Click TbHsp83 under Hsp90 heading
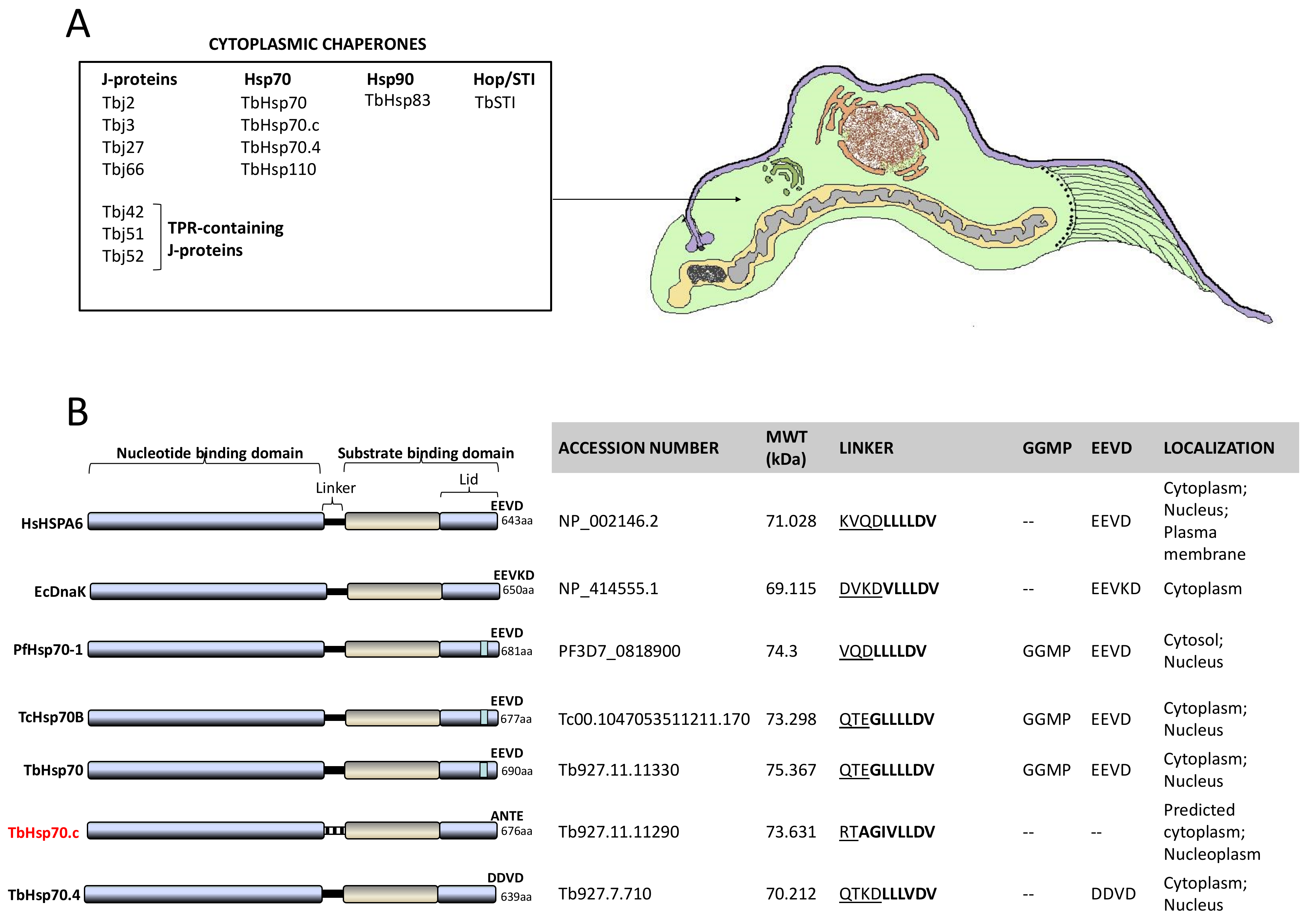Screen dimensions: 1310x924 coord(398,100)
